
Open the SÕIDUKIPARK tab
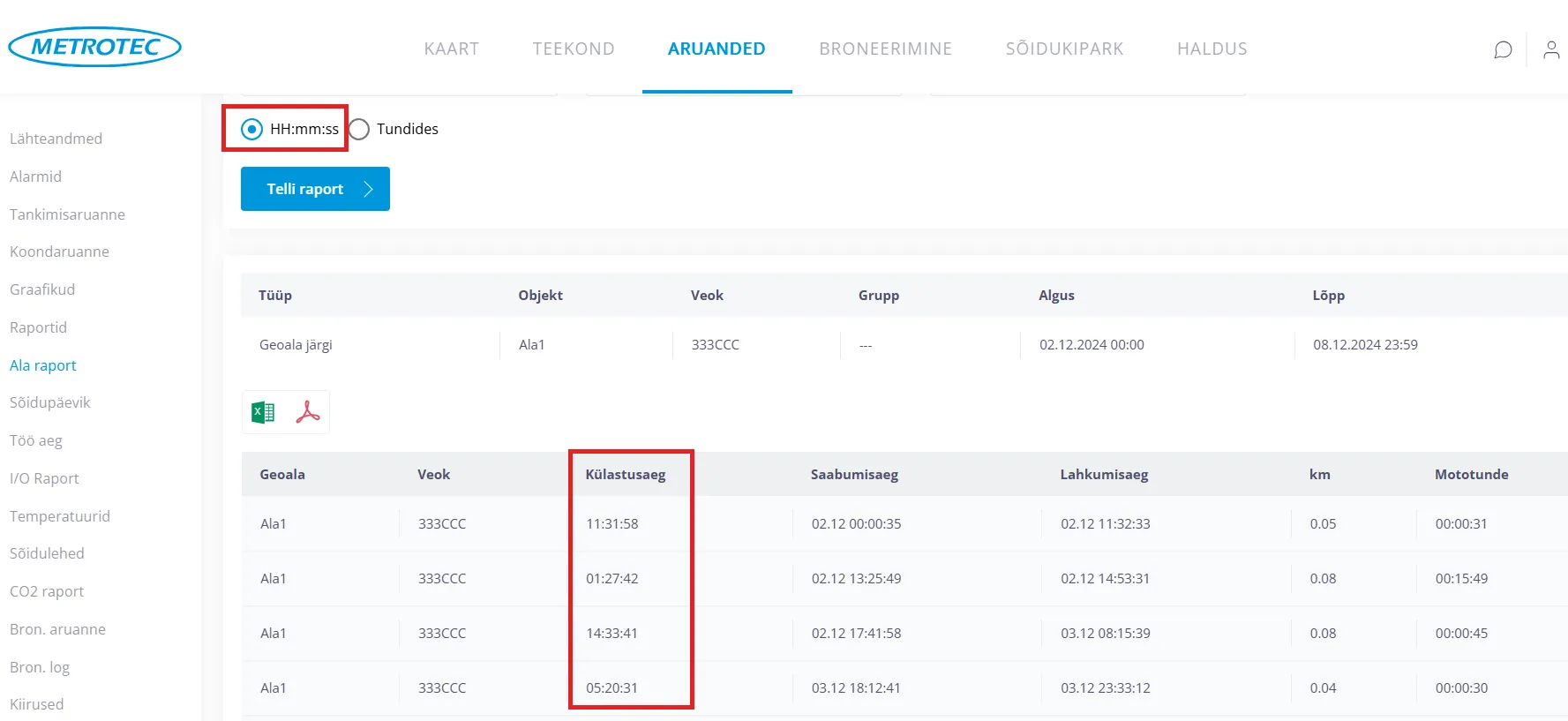coord(1064,49)
